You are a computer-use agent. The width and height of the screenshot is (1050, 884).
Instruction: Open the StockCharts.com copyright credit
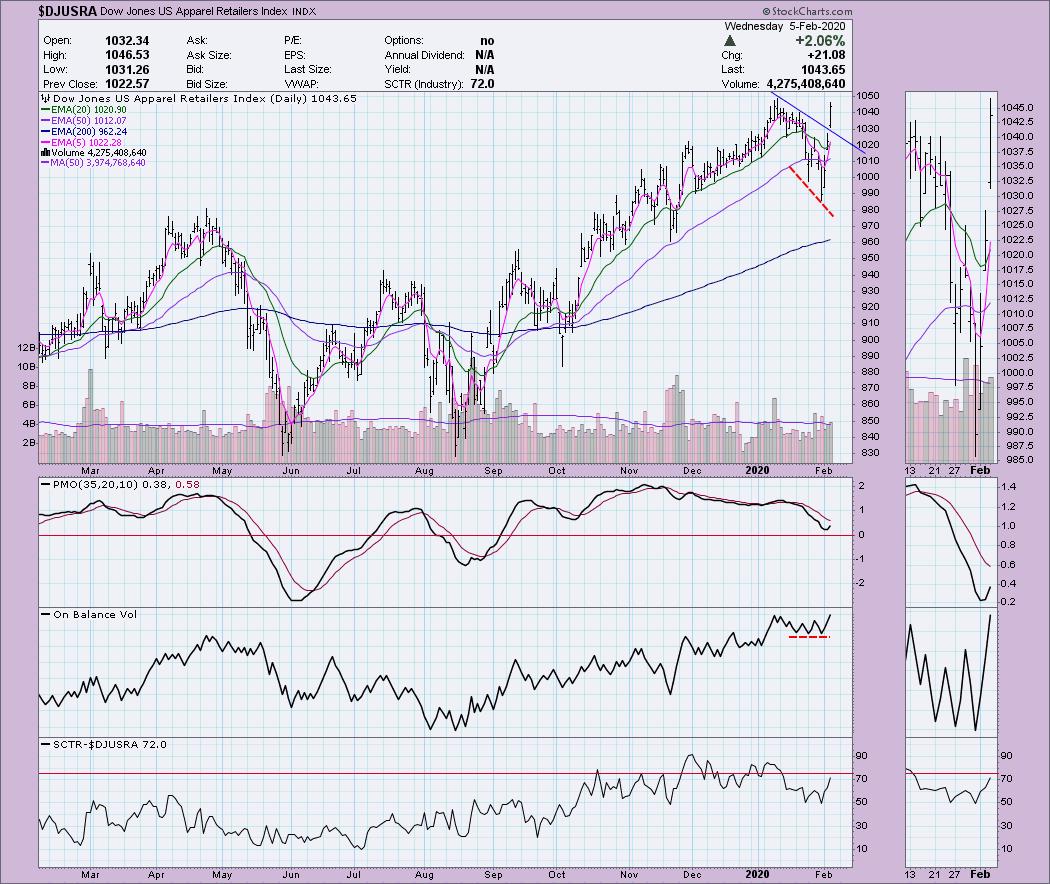point(807,11)
